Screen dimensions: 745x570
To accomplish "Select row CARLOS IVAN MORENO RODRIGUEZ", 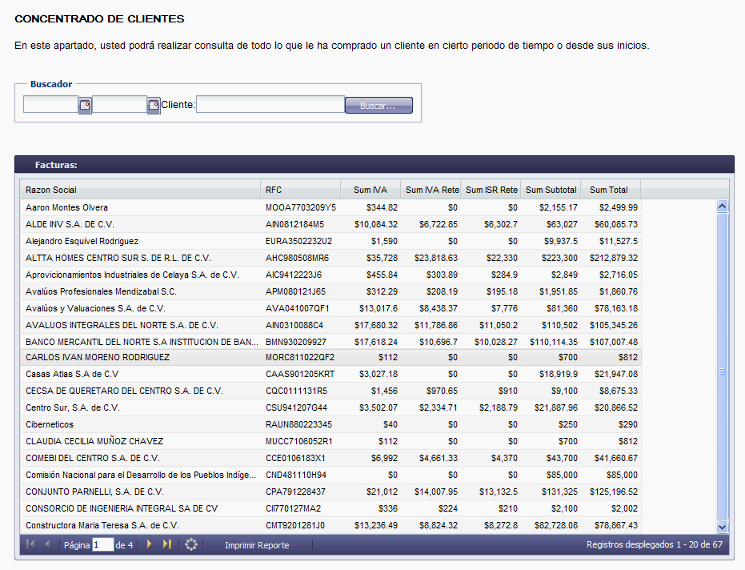I will coord(331,357).
